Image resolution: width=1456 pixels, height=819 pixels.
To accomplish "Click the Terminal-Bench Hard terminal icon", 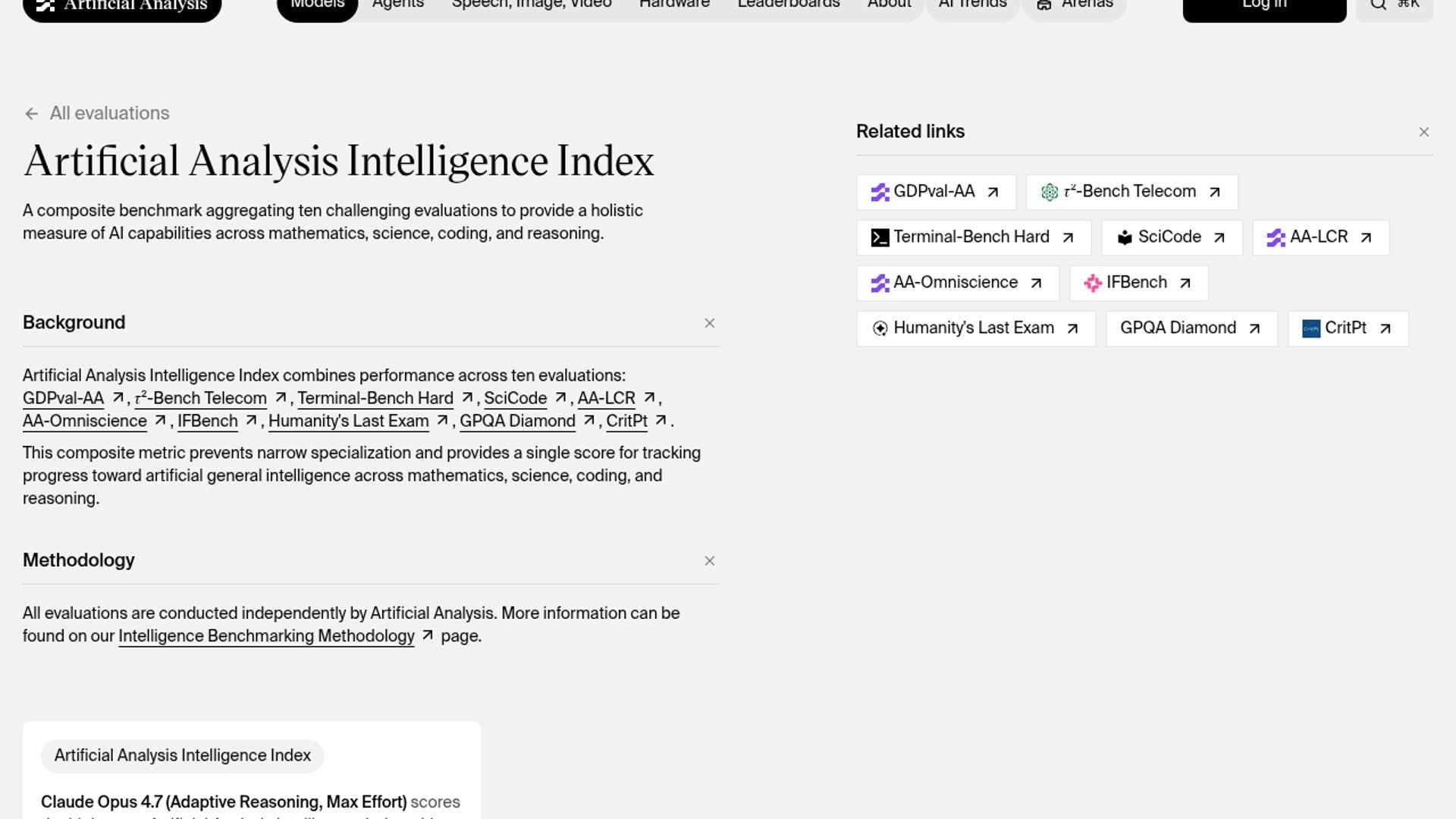I will (880, 237).
